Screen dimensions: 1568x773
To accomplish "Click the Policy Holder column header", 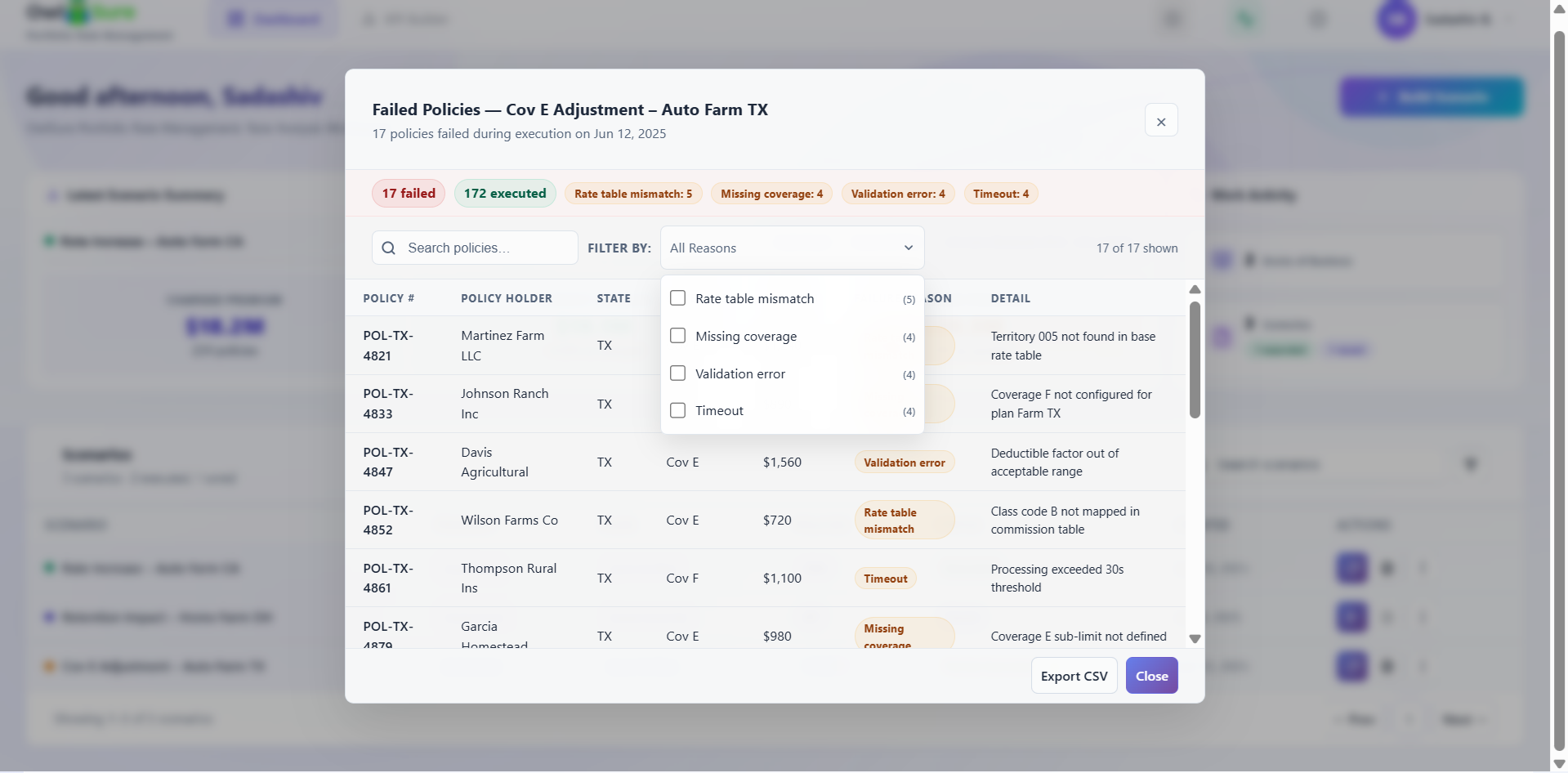I will (507, 298).
